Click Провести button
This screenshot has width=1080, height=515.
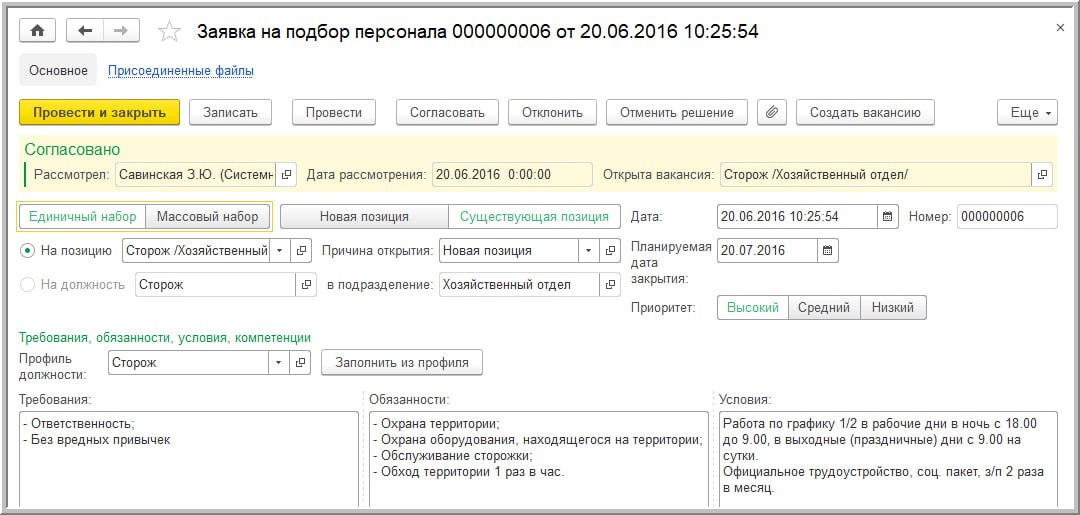tap(333, 112)
